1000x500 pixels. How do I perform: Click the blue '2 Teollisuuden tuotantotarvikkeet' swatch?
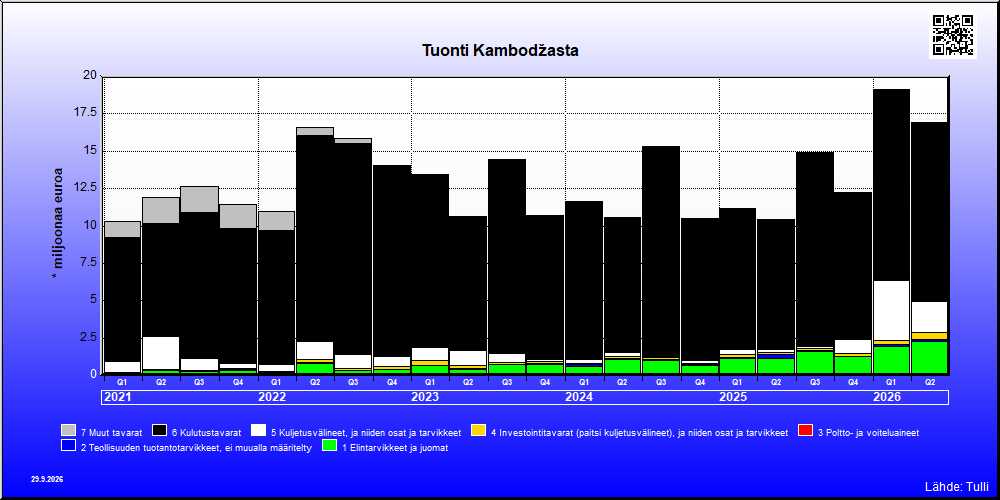[x=69, y=446]
